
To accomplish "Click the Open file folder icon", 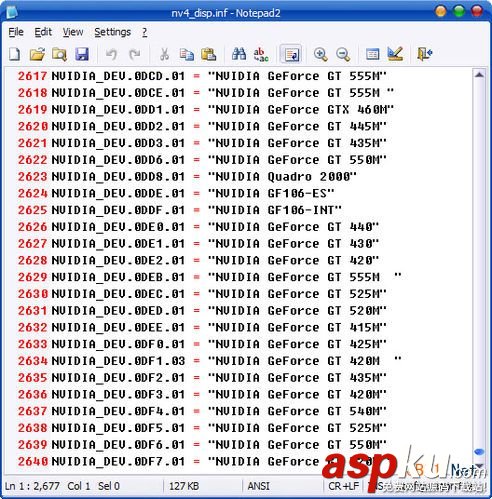I will pos(37,54).
